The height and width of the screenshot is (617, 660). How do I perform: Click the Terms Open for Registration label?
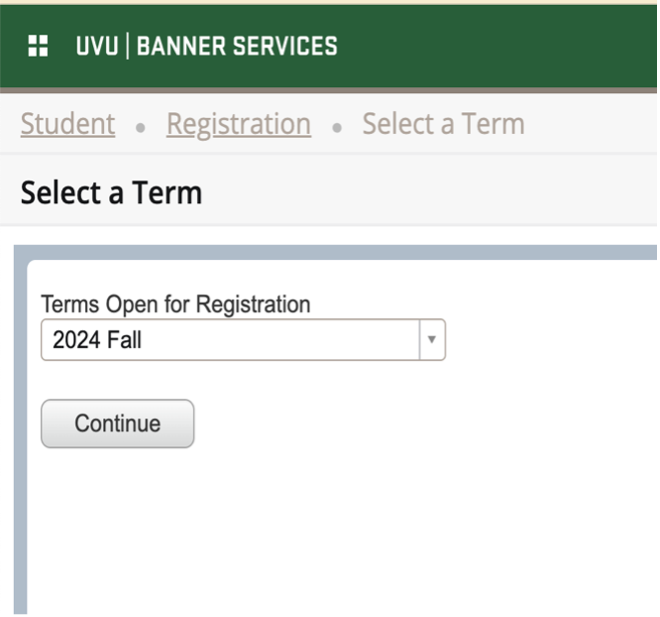point(176,304)
